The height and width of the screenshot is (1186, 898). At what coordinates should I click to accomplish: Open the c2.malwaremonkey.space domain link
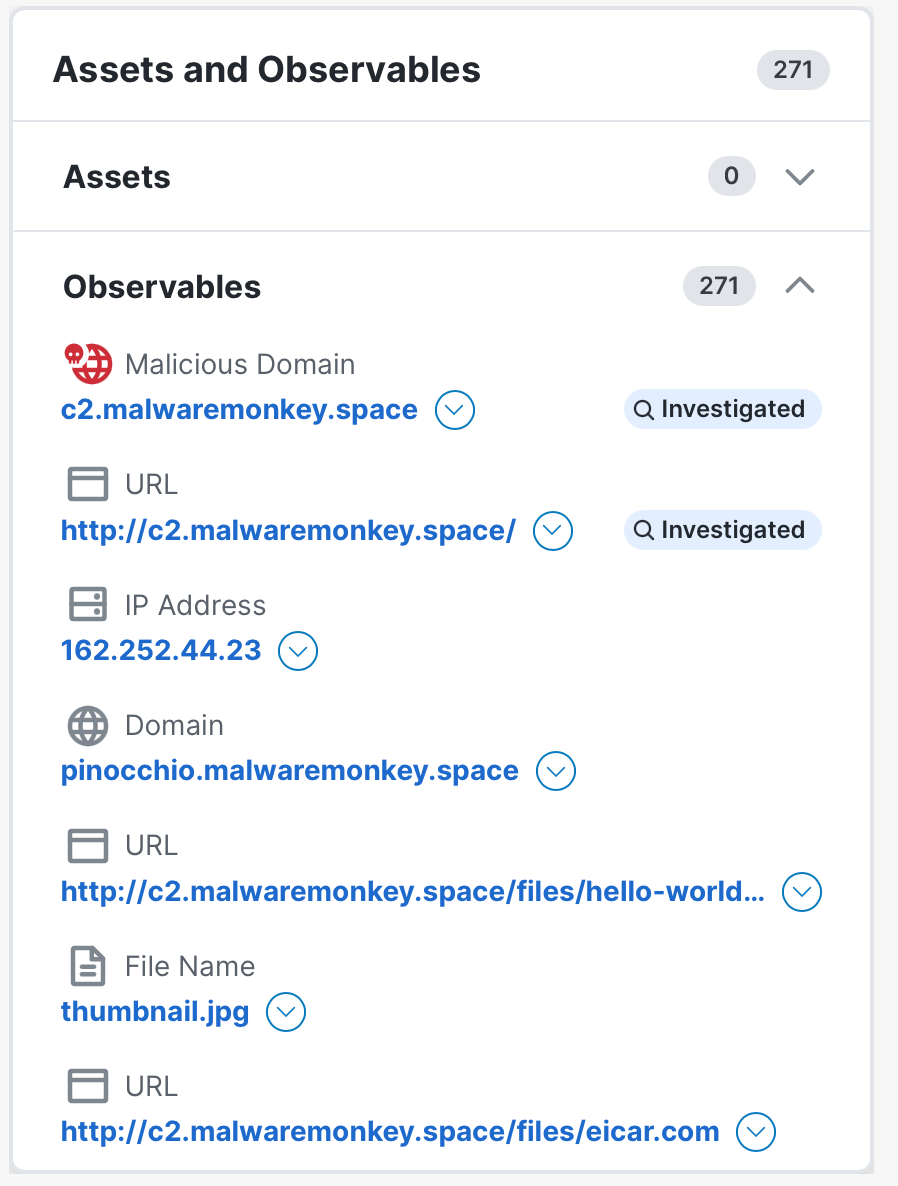coord(239,409)
